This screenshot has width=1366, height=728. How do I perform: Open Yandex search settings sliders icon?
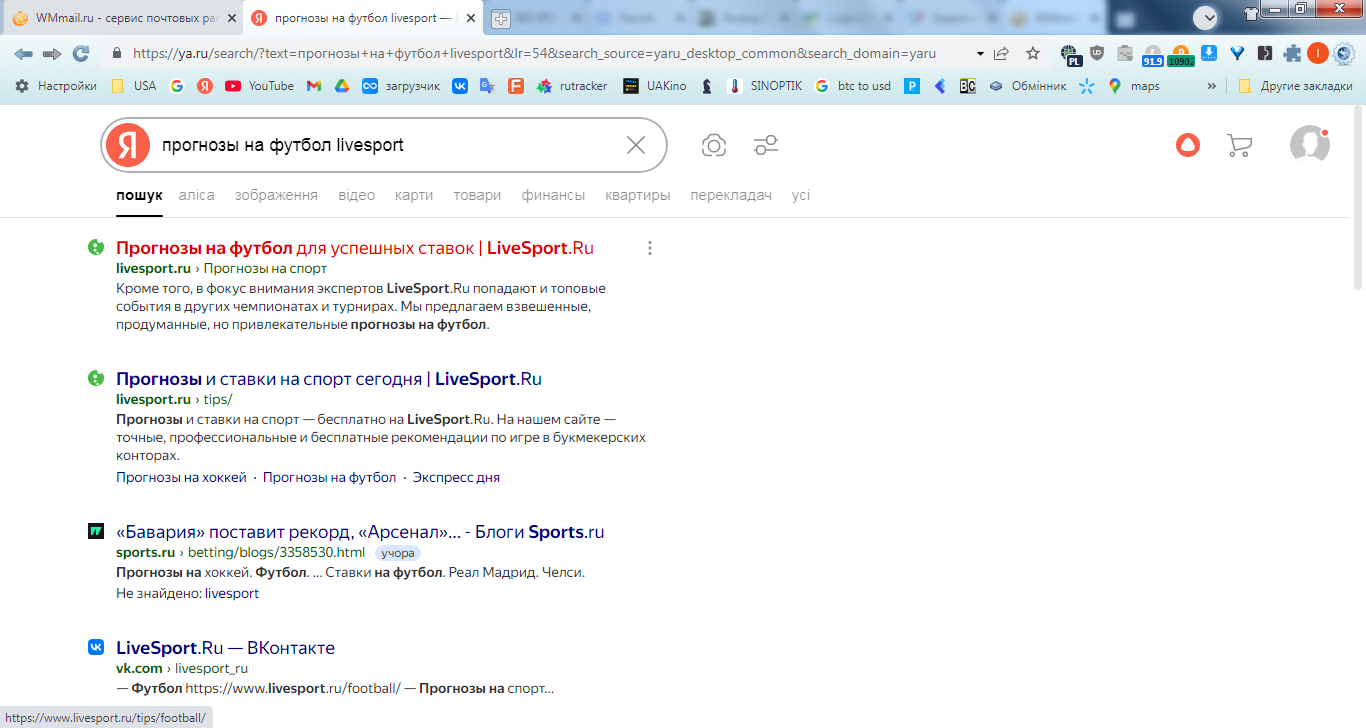766,146
